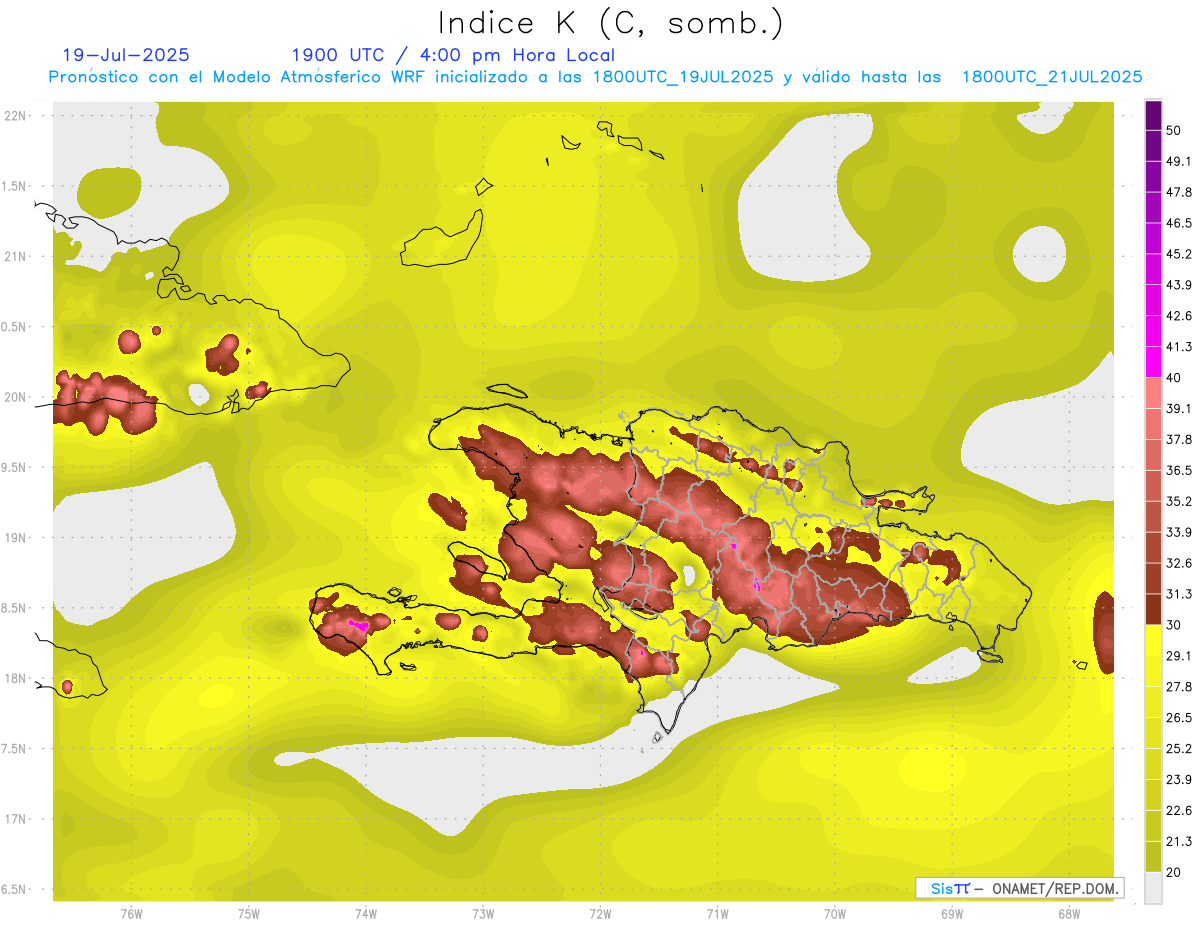This screenshot has height=927, width=1200.
Task: Click the colorbar value "29.1"
Action: click(x=1179, y=656)
